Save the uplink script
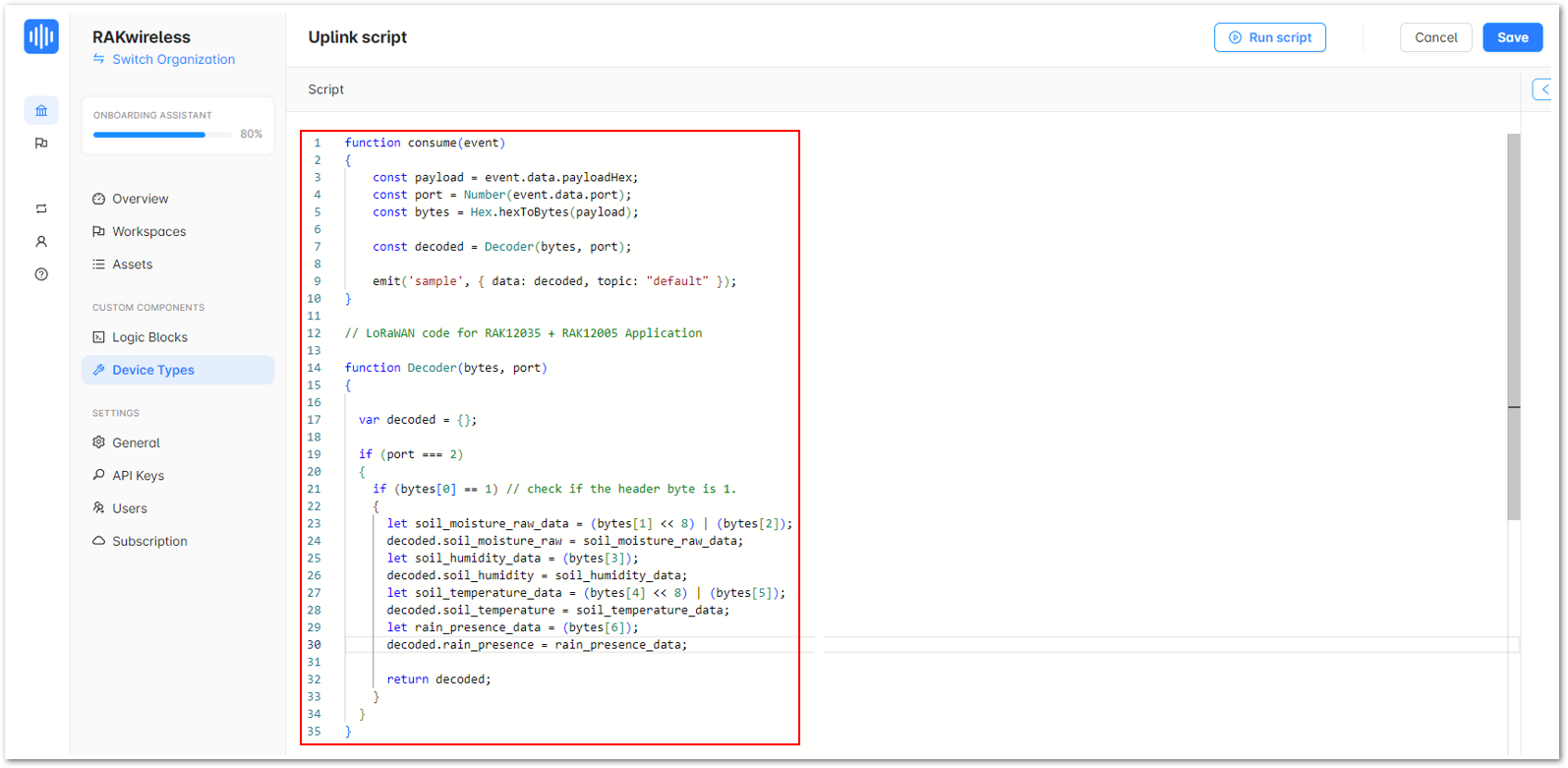This screenshot has height=768, width=1568. tap(1512, 37)
